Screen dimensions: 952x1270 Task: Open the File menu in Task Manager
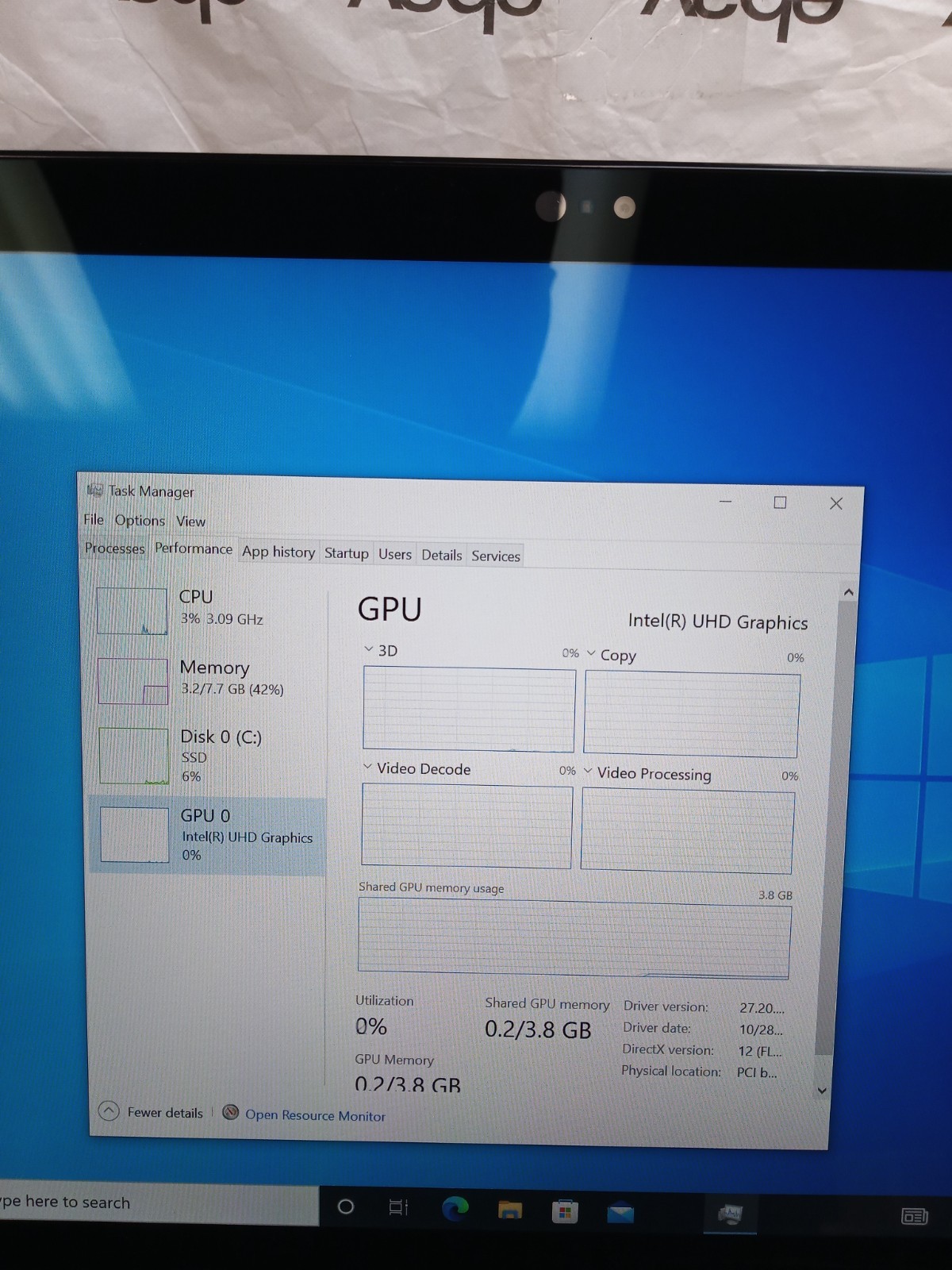[x=94, y=519]
